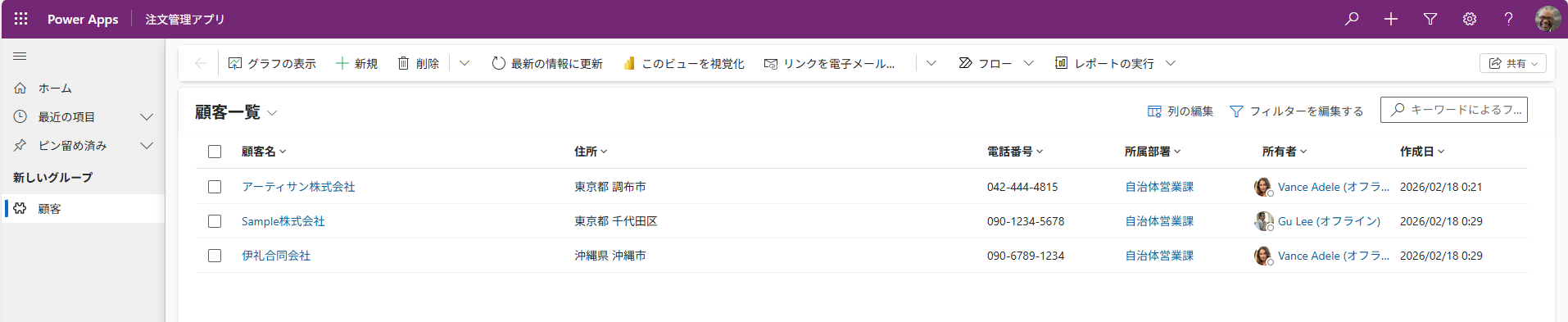Click the 共有 share button
The width and height of the screenshot is (1568, 322).
(1513, 63)
